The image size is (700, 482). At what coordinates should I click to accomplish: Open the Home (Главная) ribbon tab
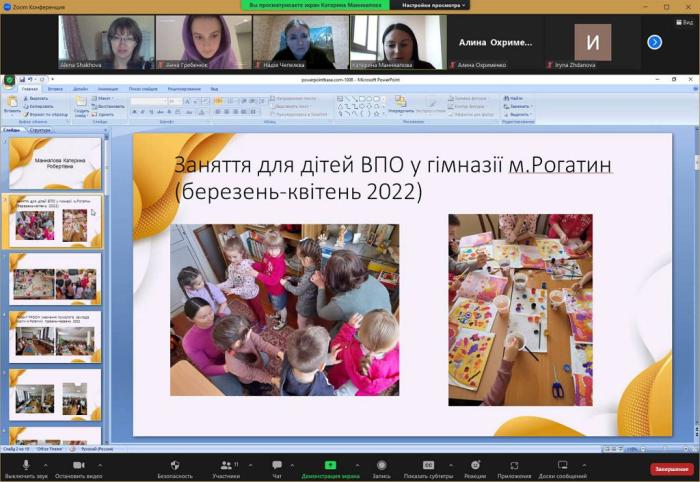coord(29,89)
